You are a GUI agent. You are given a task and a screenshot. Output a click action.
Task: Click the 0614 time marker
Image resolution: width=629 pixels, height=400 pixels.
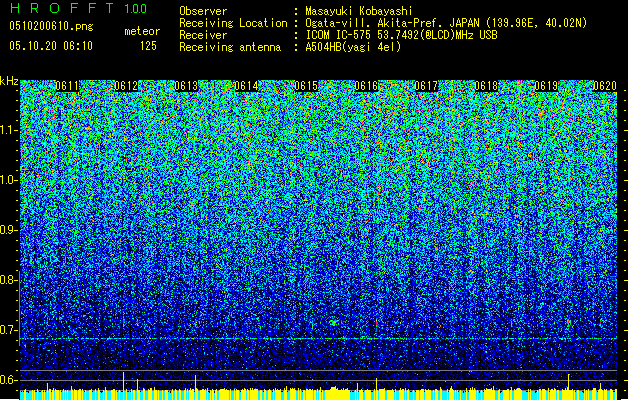pyautogui.click(x=246, y=86)
